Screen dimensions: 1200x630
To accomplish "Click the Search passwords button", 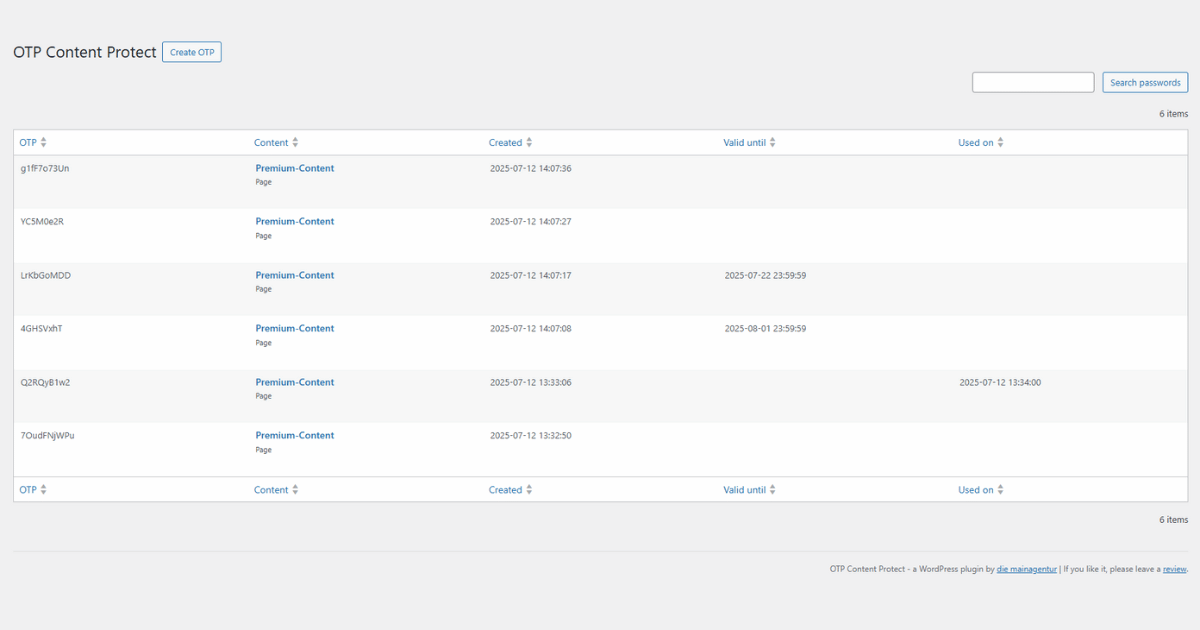I will (1145, 83).
